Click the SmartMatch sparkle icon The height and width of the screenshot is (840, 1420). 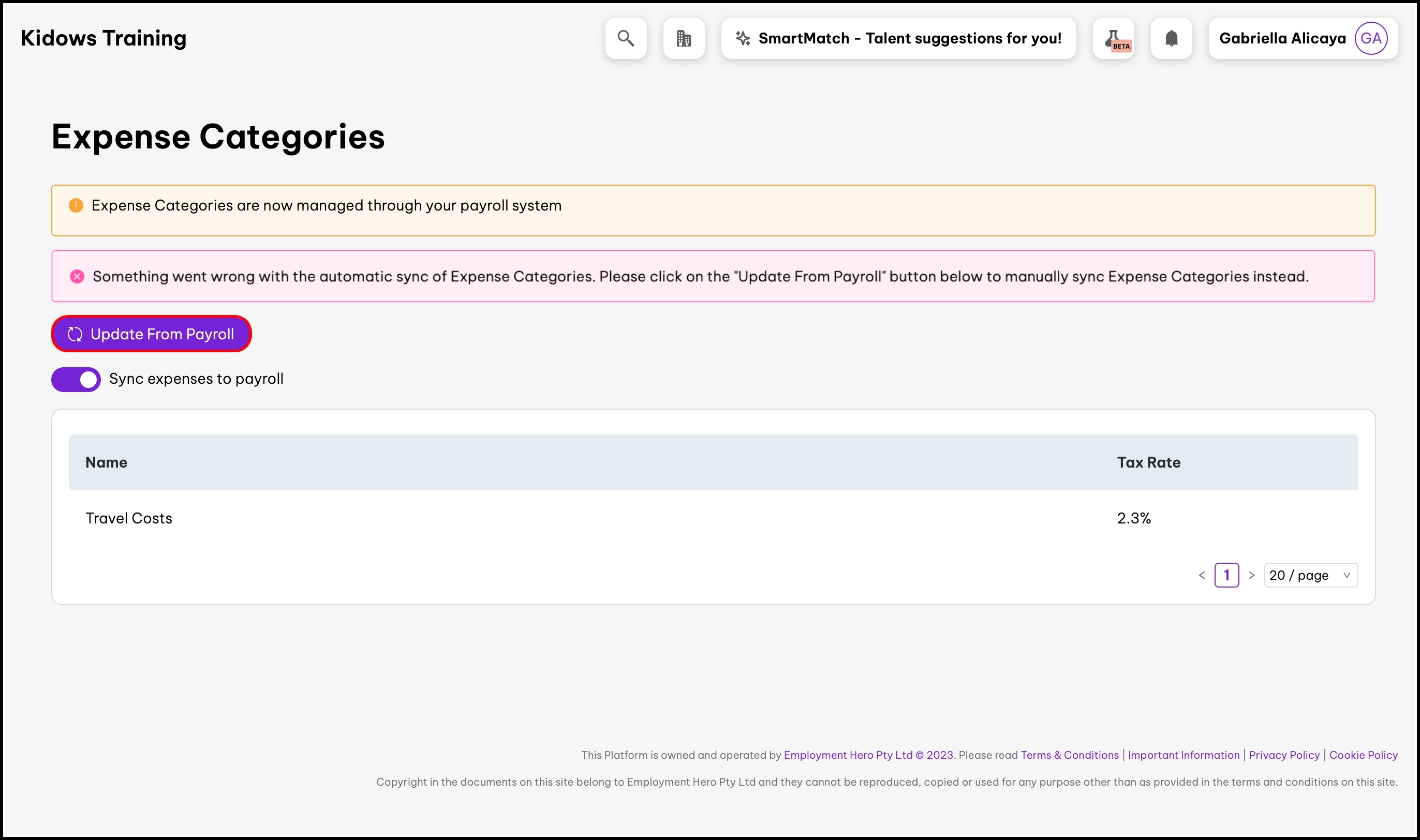click(x=742, y=38)
